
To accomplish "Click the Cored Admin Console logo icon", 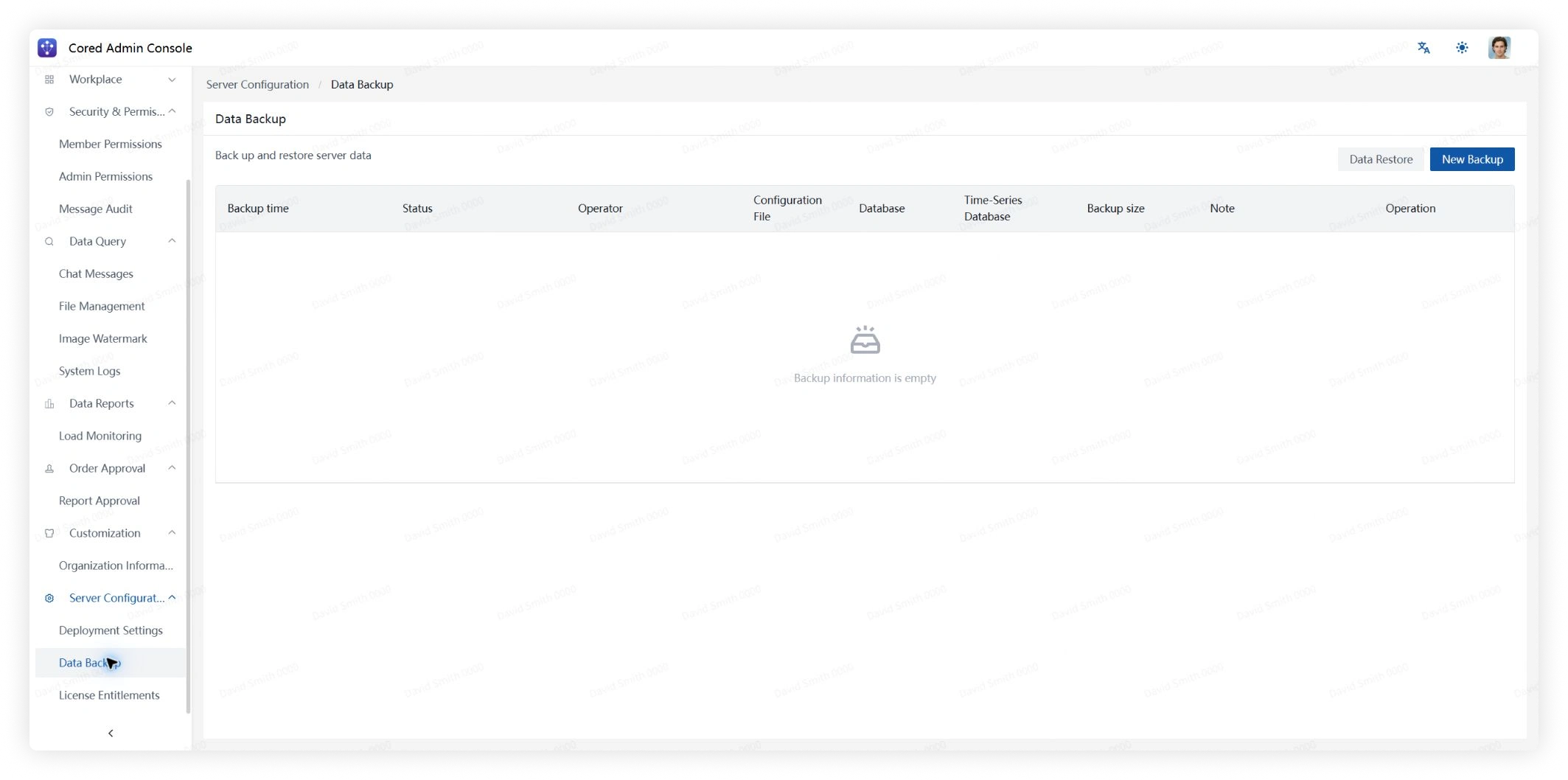I will point(47,48).
